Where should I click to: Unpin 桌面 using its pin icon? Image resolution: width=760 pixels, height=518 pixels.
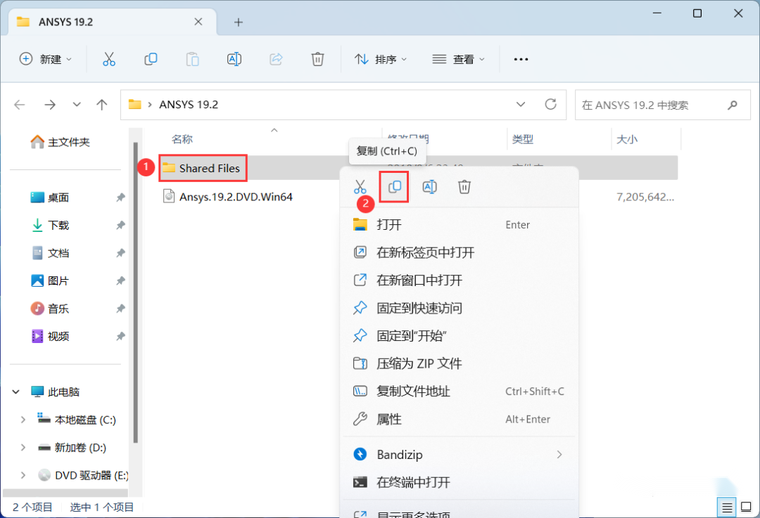click(x=120, y=197)
